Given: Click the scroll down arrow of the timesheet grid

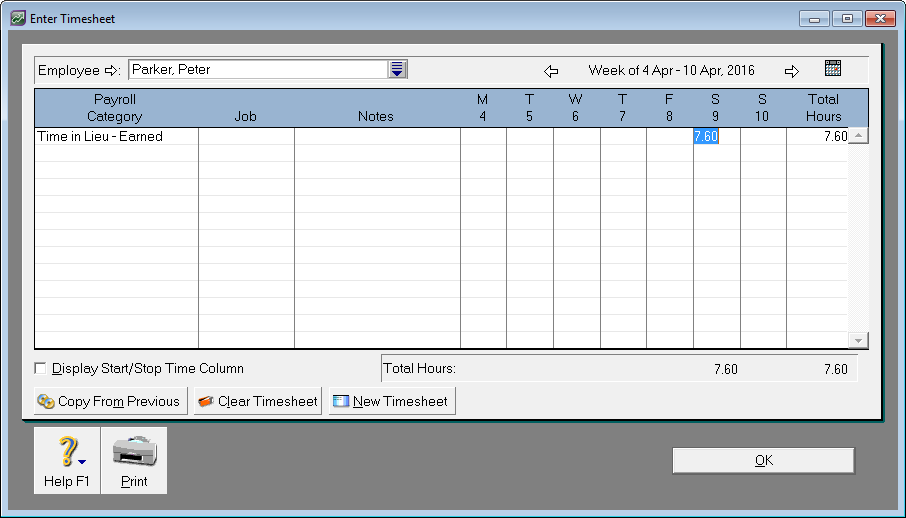Looking at the screenshot, I should pos(858,341).
